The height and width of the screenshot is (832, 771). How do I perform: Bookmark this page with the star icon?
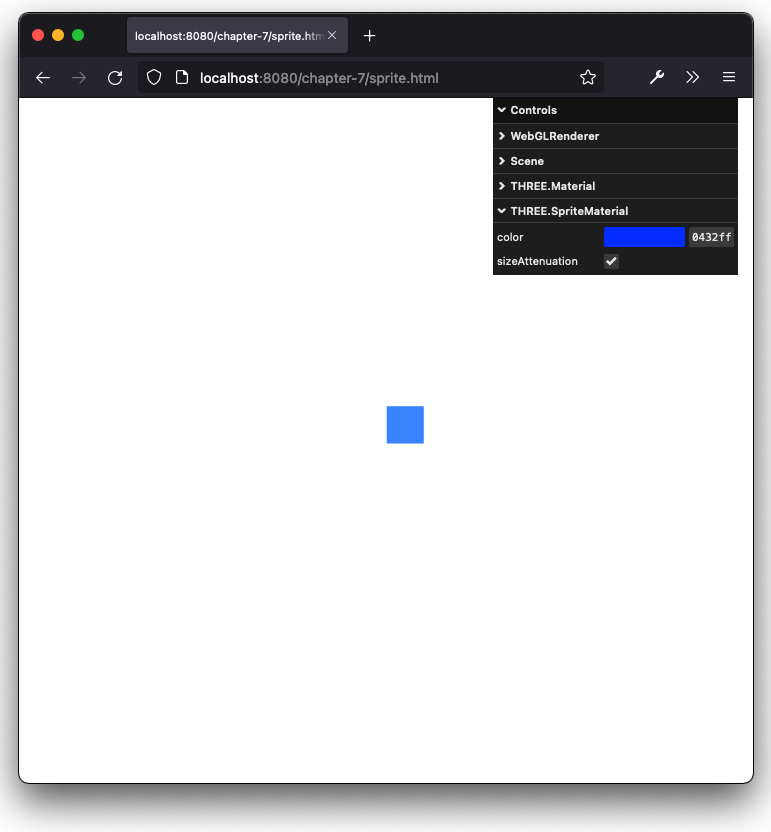[x=587, y=77]
